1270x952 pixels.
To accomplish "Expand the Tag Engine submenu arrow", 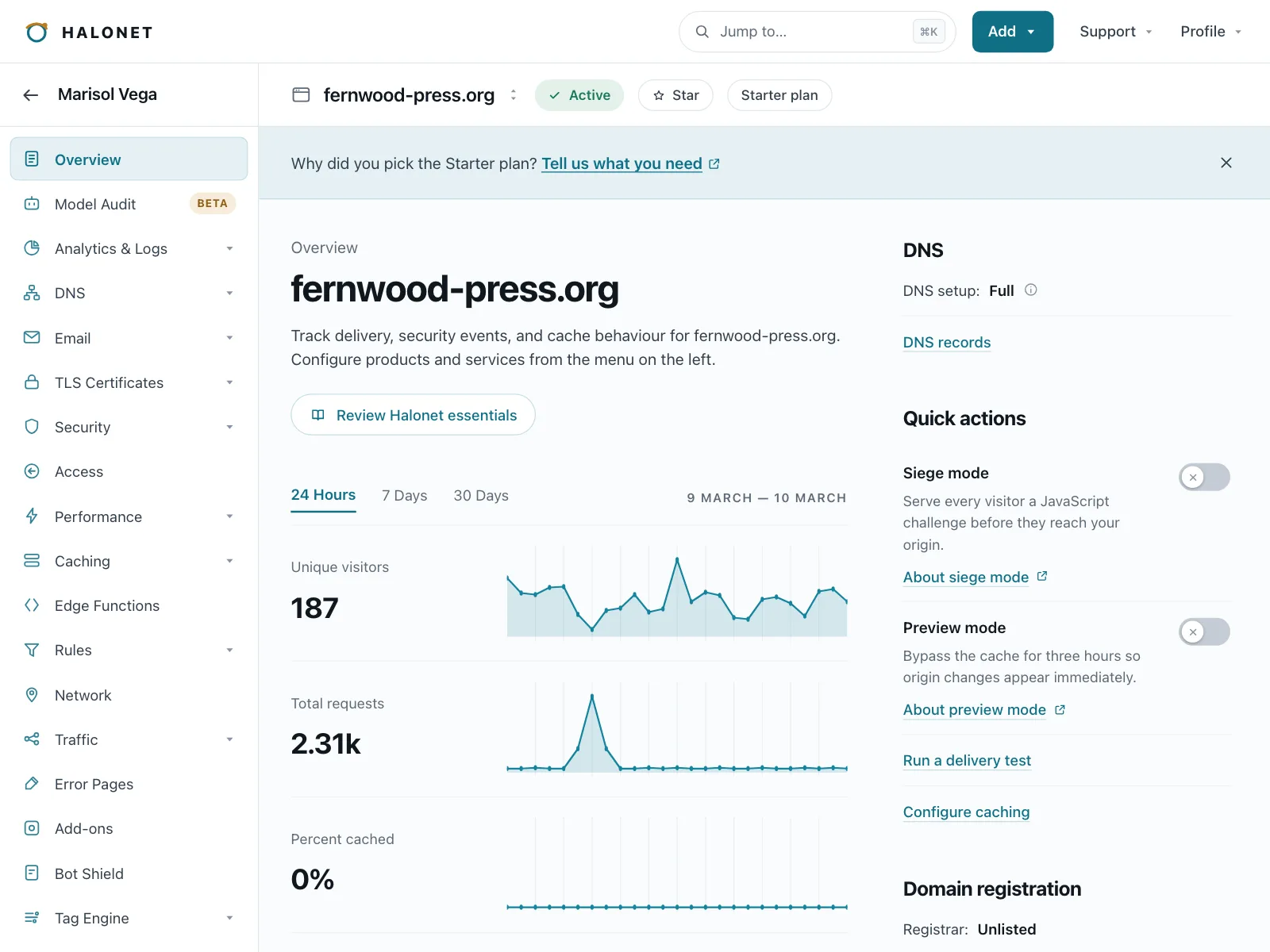I will tap(229, 918).
